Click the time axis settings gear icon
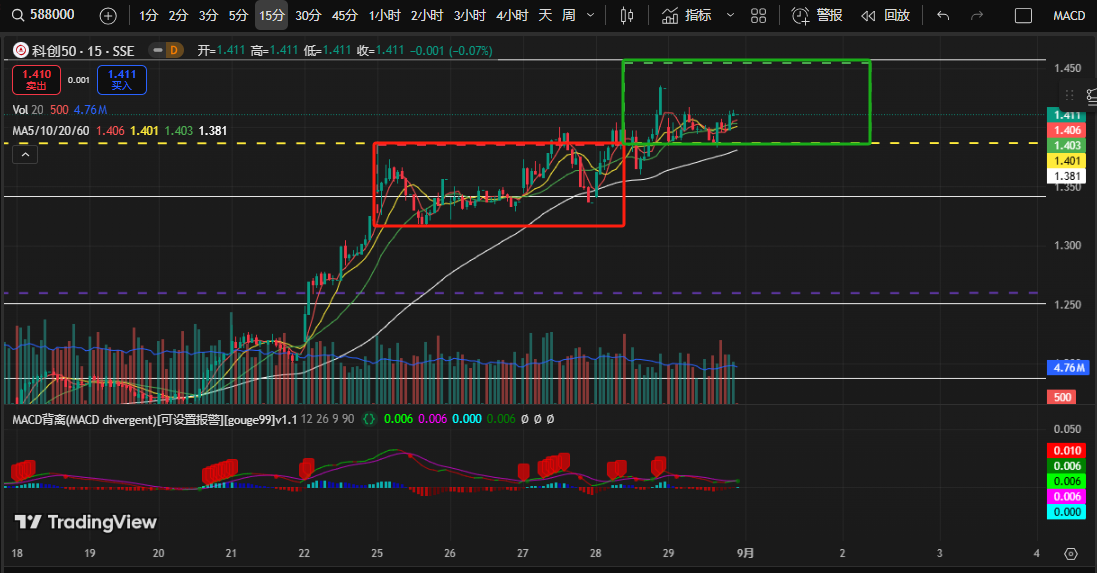 pos(1071,553)
